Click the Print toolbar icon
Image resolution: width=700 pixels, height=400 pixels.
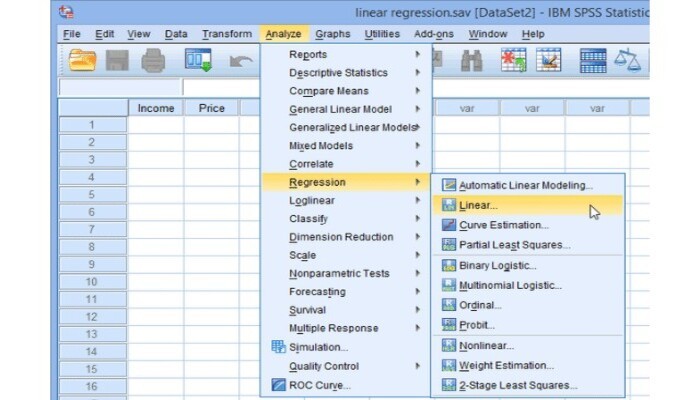coord(153,60)
